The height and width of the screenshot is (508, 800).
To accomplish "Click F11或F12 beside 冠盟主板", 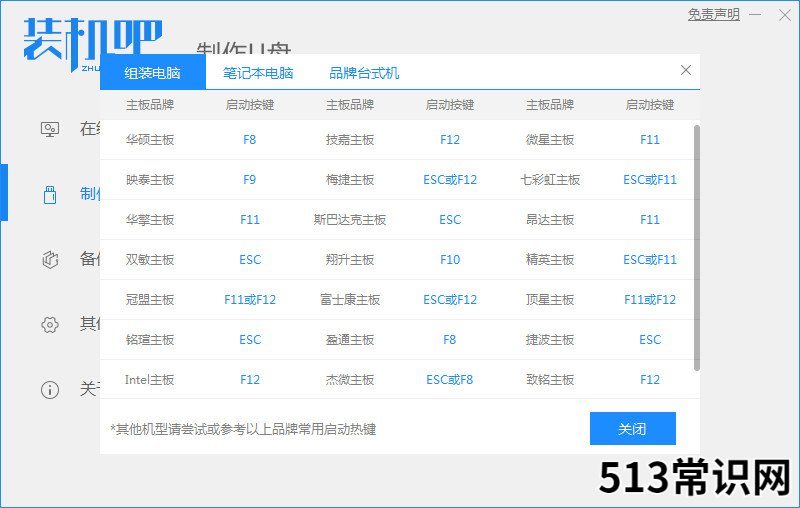I will [x=250, y=299].
